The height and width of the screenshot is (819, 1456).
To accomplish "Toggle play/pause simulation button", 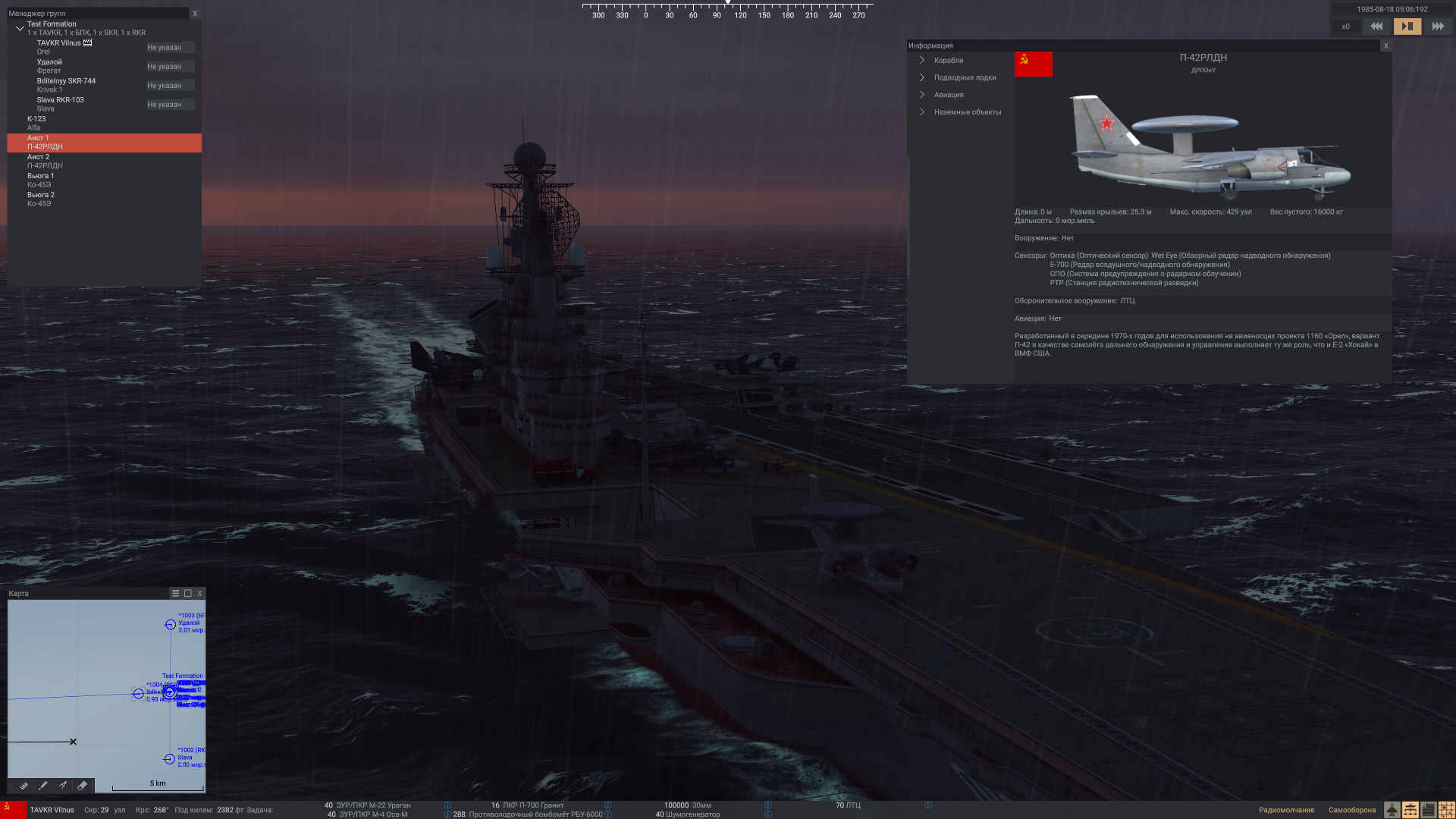I will [x=1407, y=27].
